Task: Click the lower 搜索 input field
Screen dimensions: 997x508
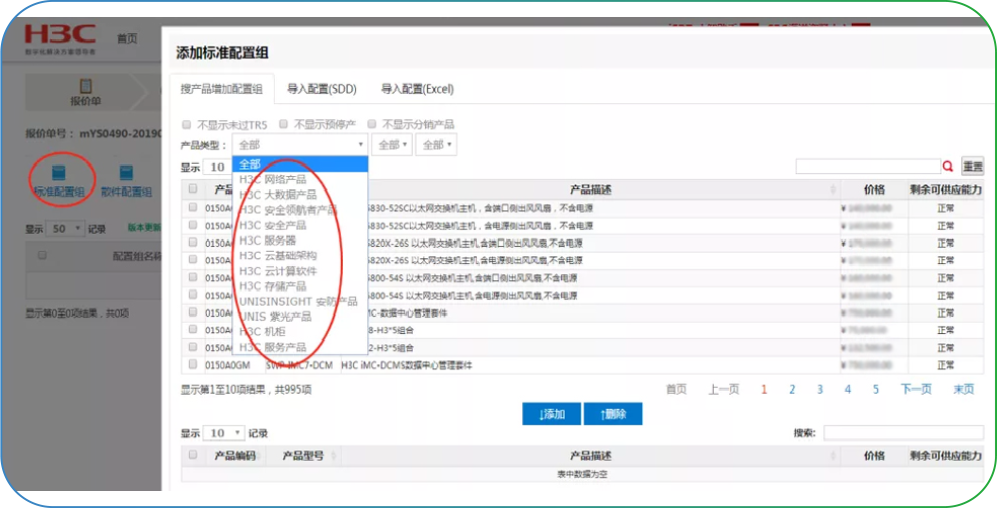Action: point(904,433)
